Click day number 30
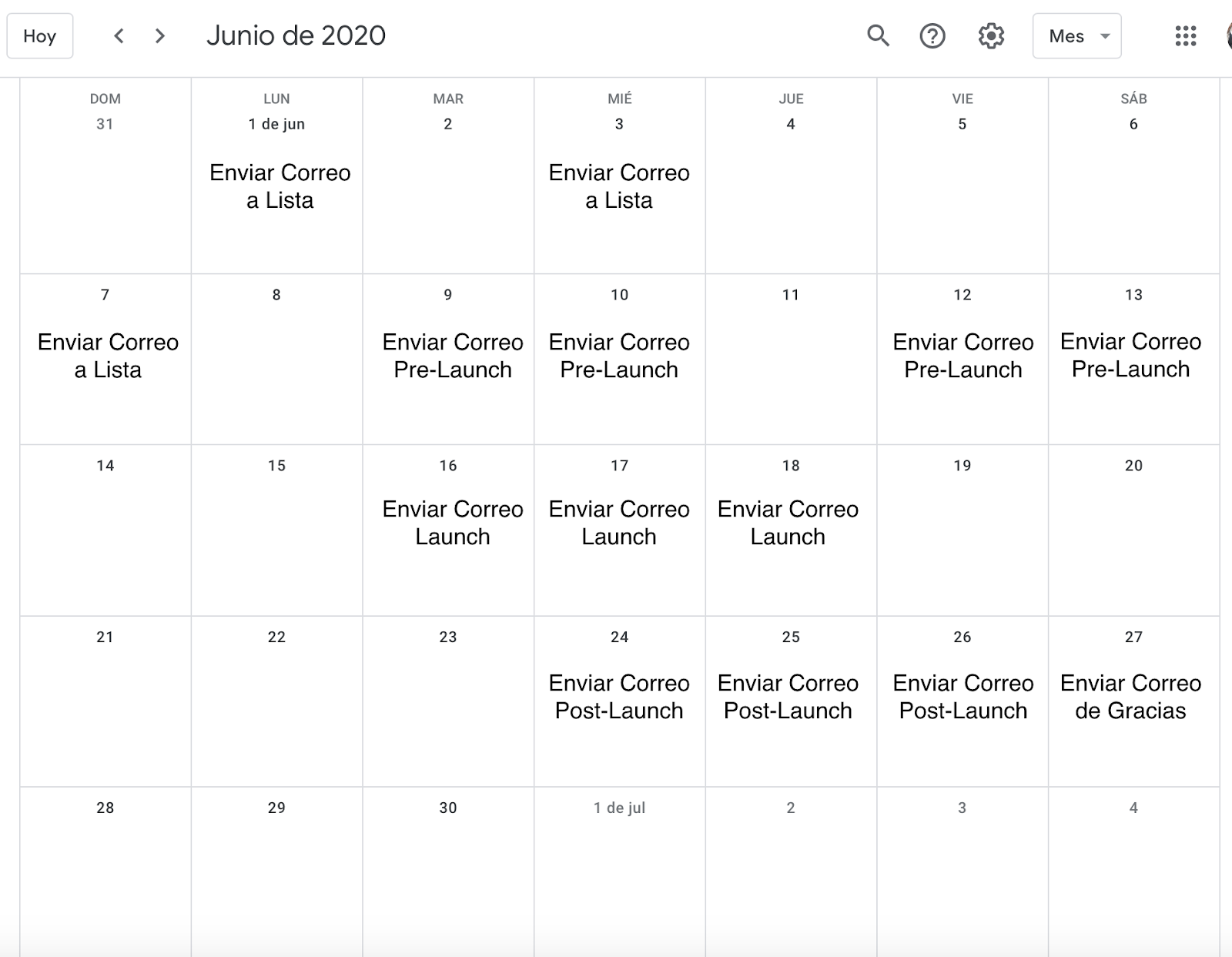 (448, 808)
